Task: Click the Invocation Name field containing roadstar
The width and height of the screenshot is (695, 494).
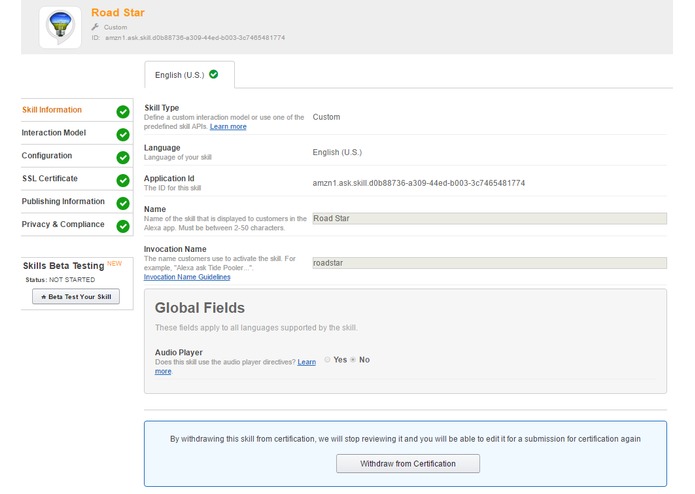Action: (x=489, y=263)
